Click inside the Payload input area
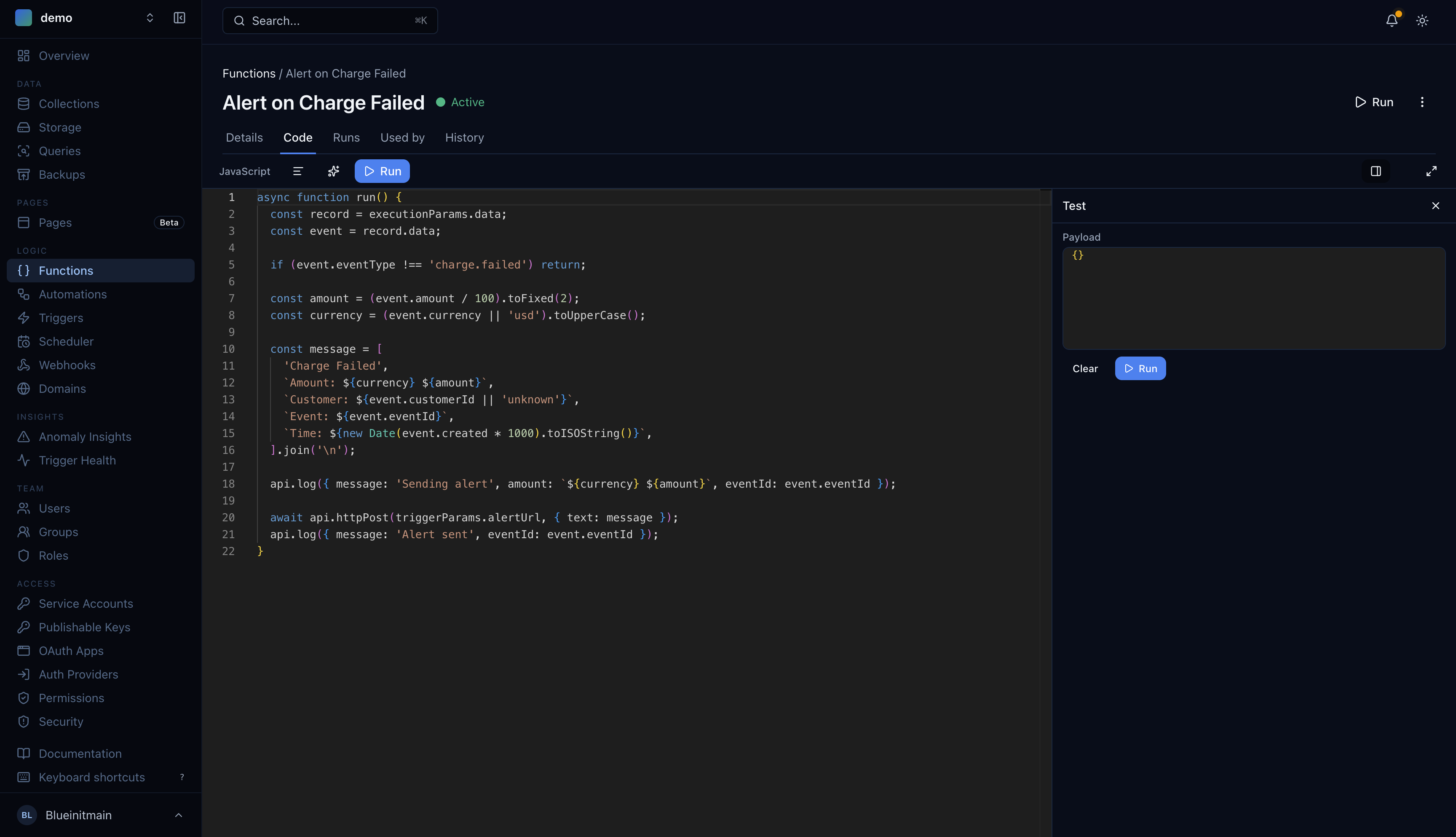 click(x=1253, y=298)
